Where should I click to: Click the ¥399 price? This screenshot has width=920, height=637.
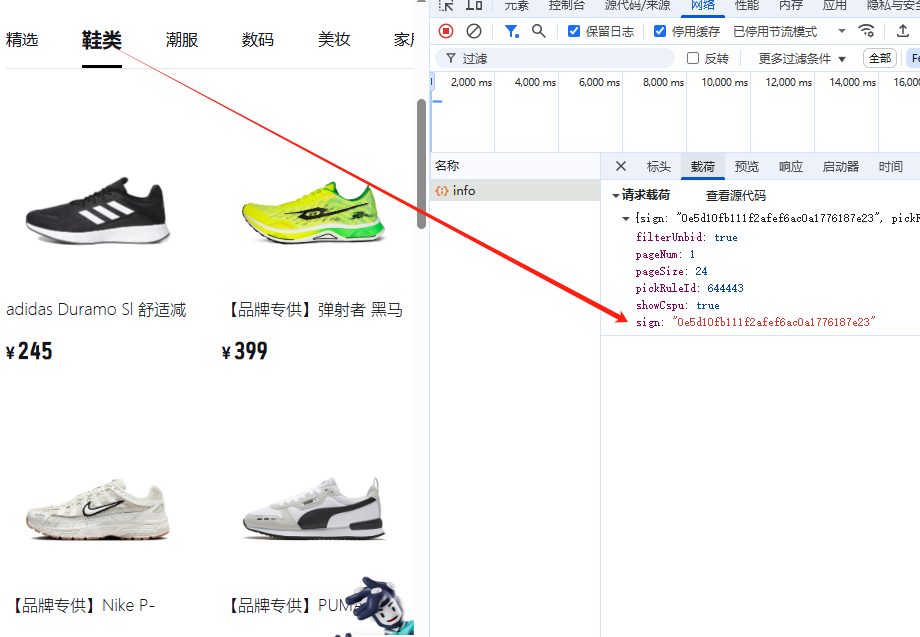(245, 351)
